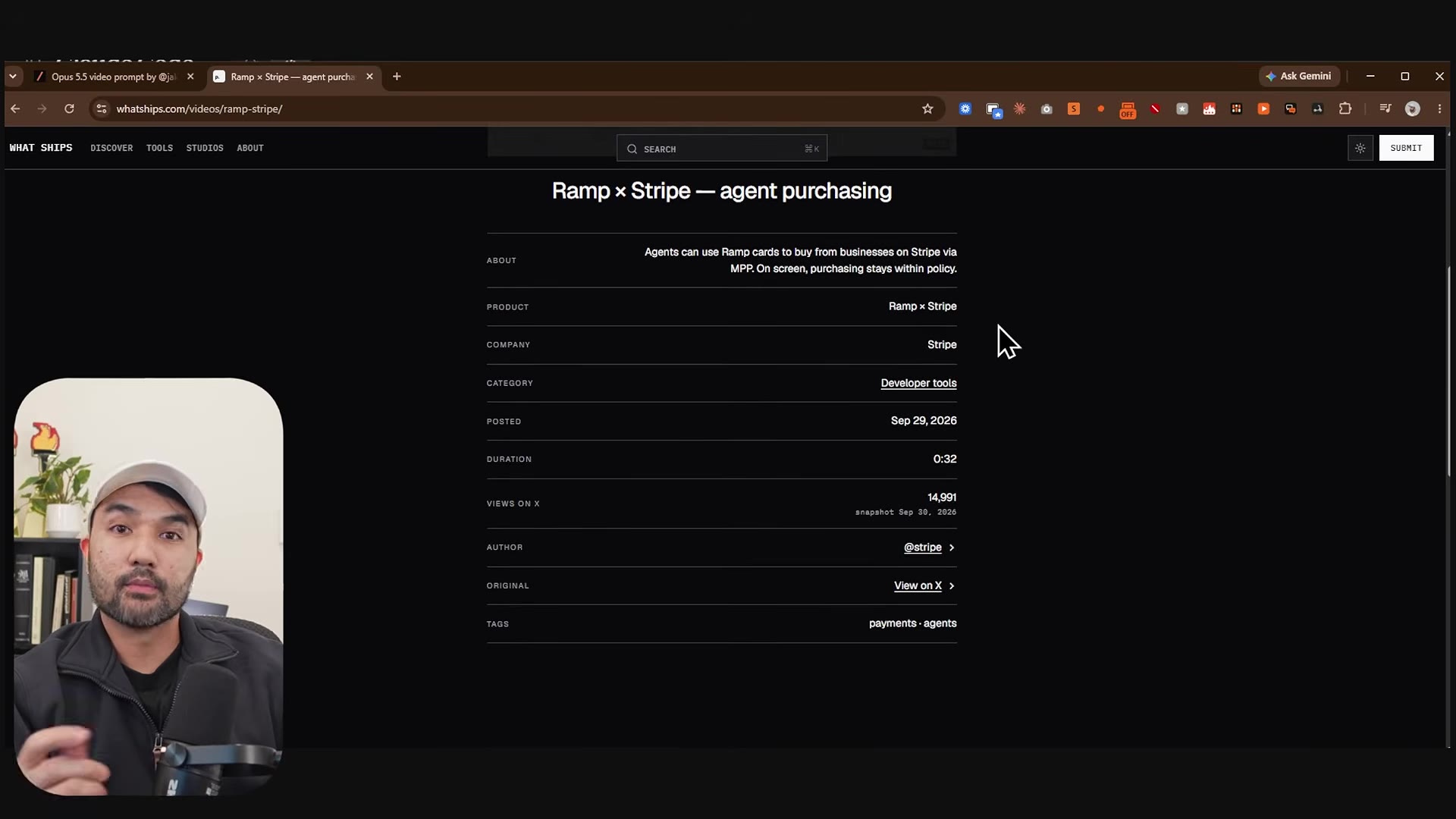Open the @stripe author link
Viewport: 1456px width, 819px height.
click(922, 548)
